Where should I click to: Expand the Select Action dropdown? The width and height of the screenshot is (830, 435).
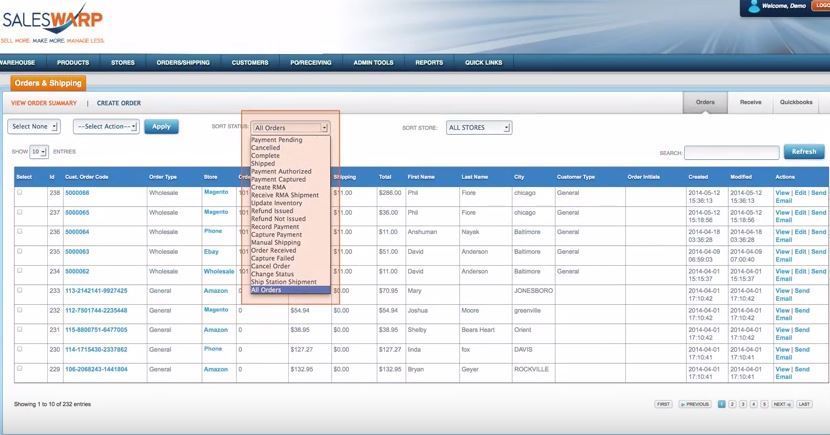click(x=105, y=127)
